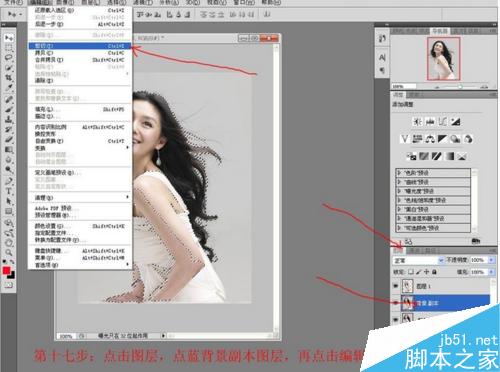The image size is (500, 372).
Task: Choose 合并拷贝 in the Edit menu
Action: click(x=80, y=60)
